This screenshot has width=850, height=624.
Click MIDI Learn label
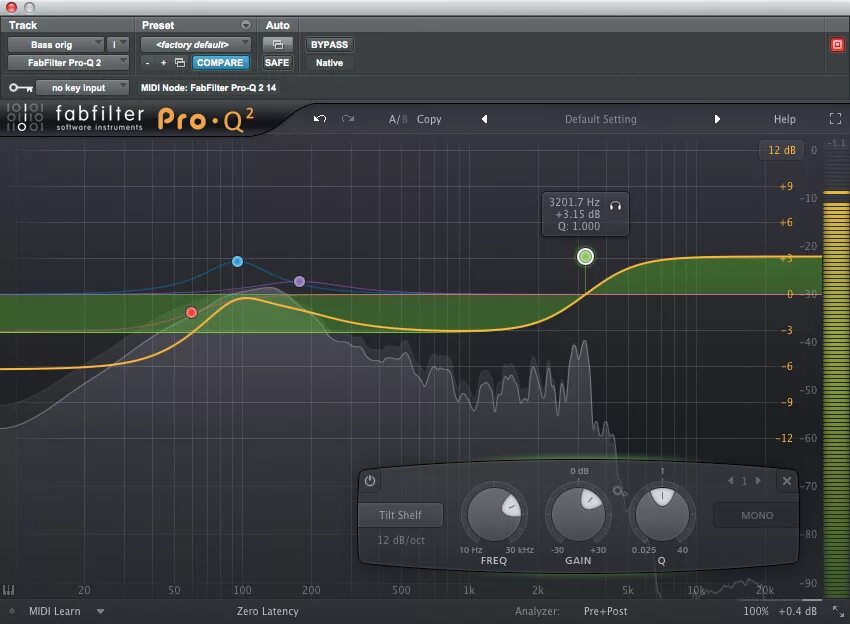[x=55, y=611]
